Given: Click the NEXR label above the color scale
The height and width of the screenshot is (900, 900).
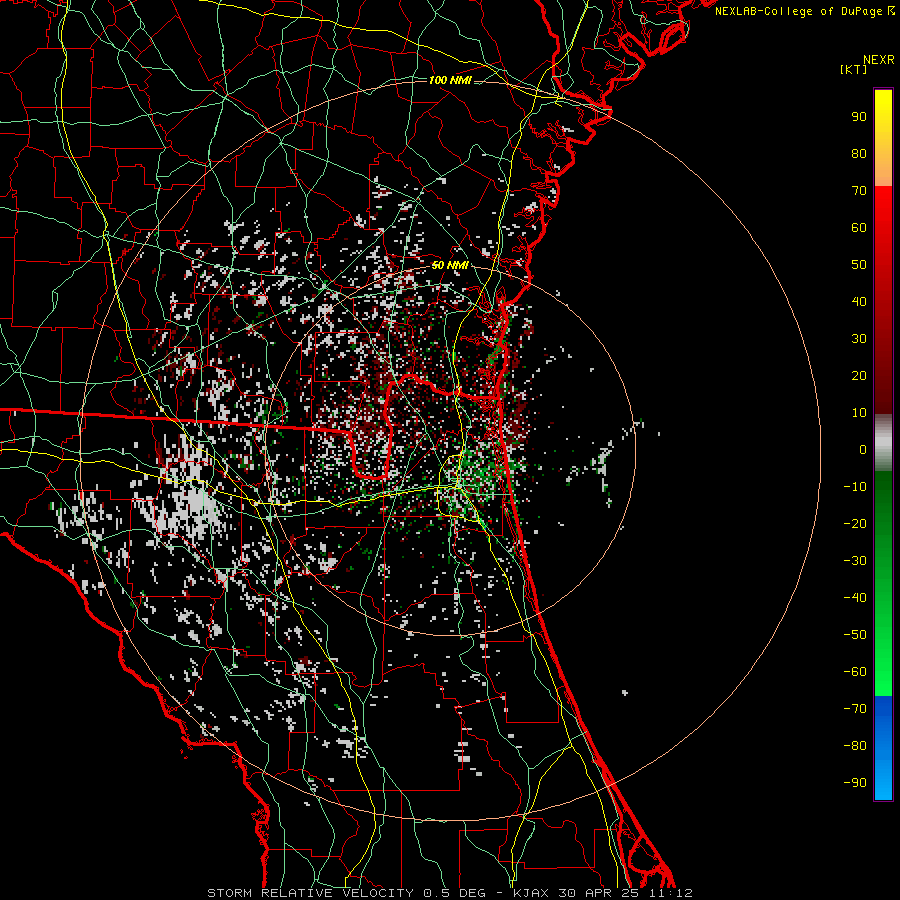Looking at the screenshot, I should pos(878,60).
